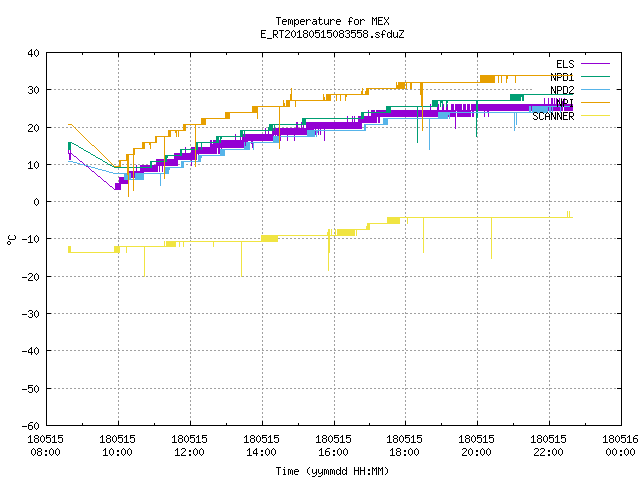This screenshot has width=640, height=480.
Task: Click the x-axis tick label '180515 18:00'
Action: 404,446
